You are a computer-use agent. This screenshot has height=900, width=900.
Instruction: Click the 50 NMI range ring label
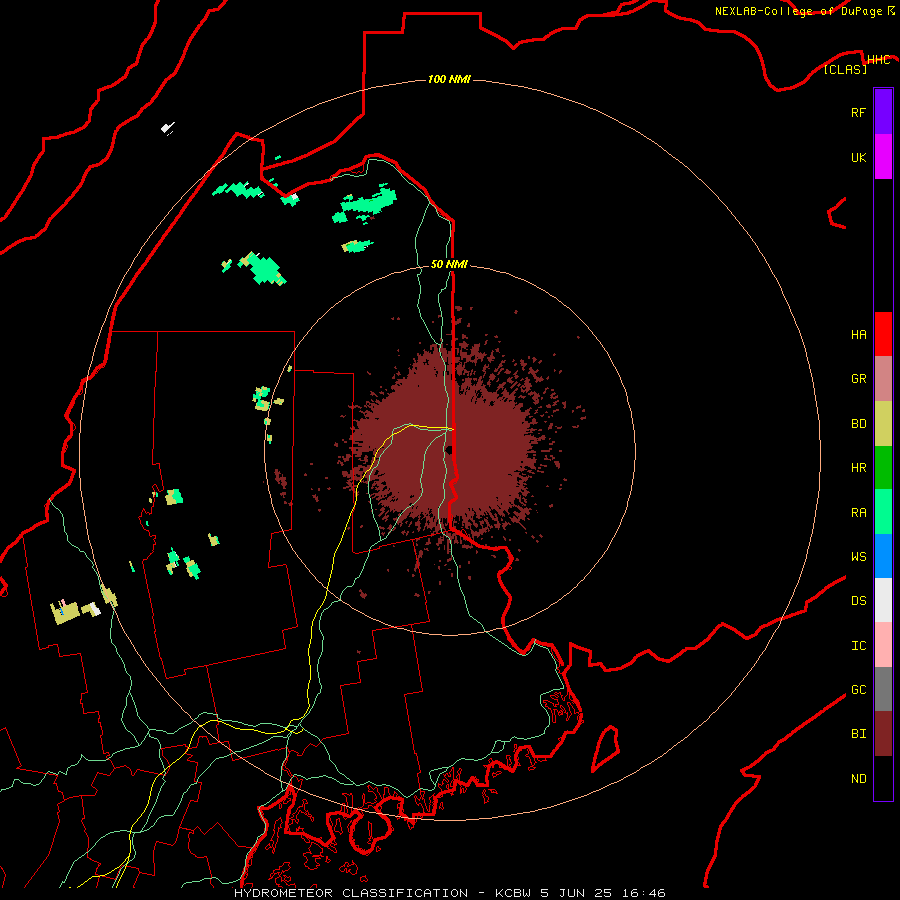pyautogui.click(x=449, y=264)
